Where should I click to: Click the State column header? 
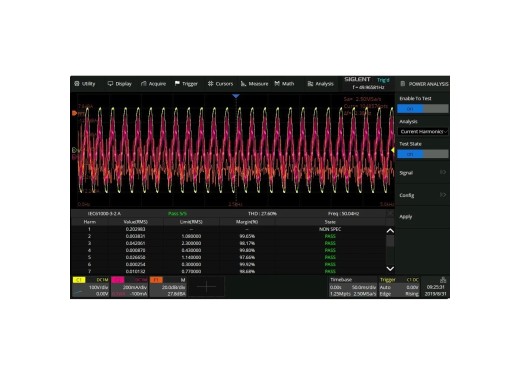330,222
